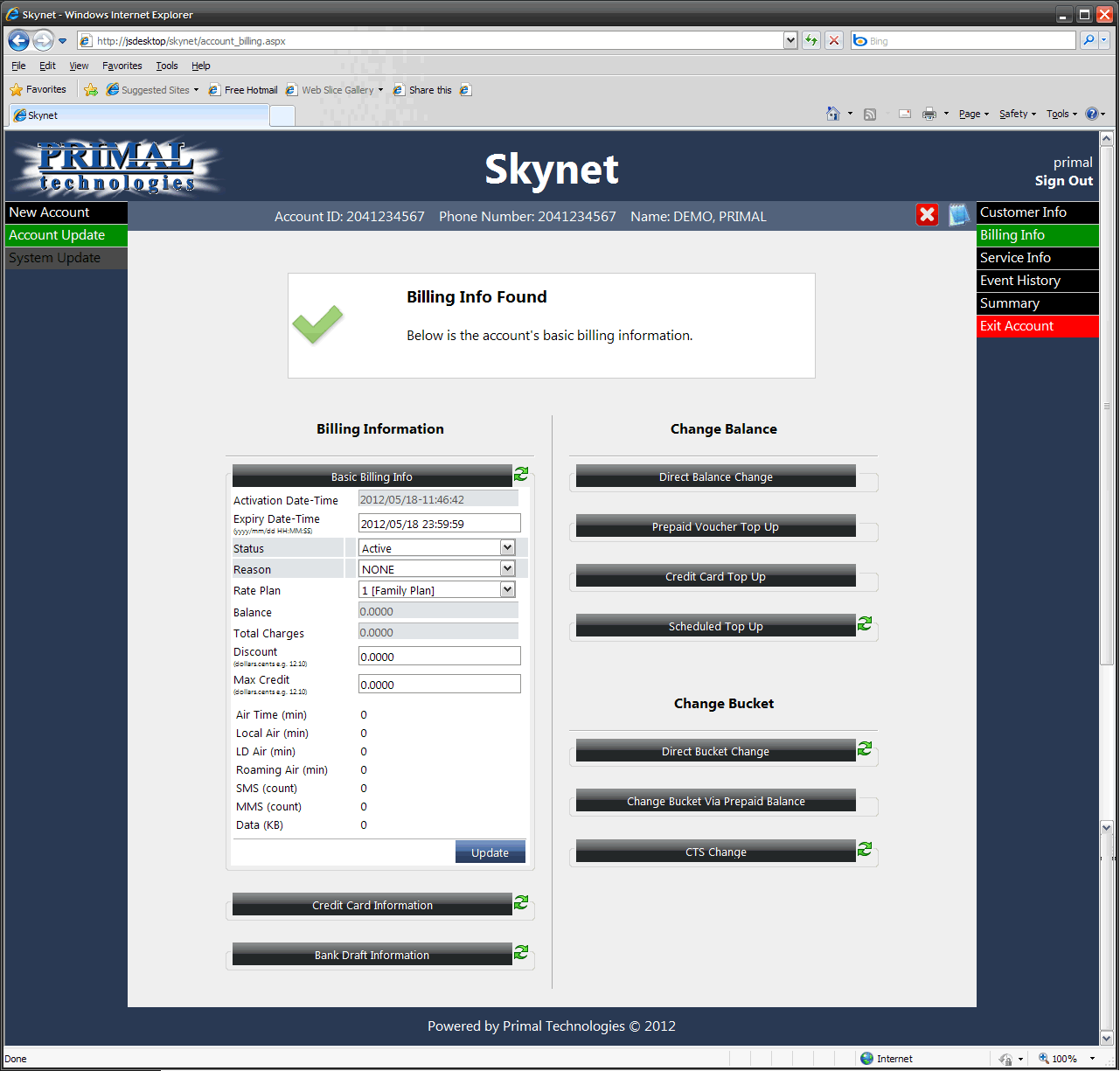Click the browser Refresh page icon
1120x1071 pixels.
tap(811, 40)
